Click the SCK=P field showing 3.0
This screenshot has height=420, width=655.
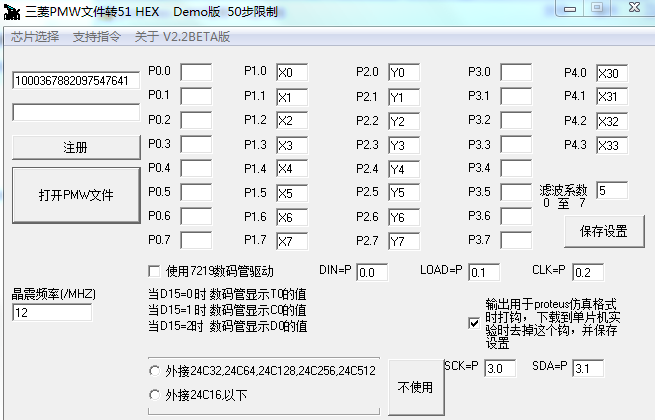[x=500, y=368]
